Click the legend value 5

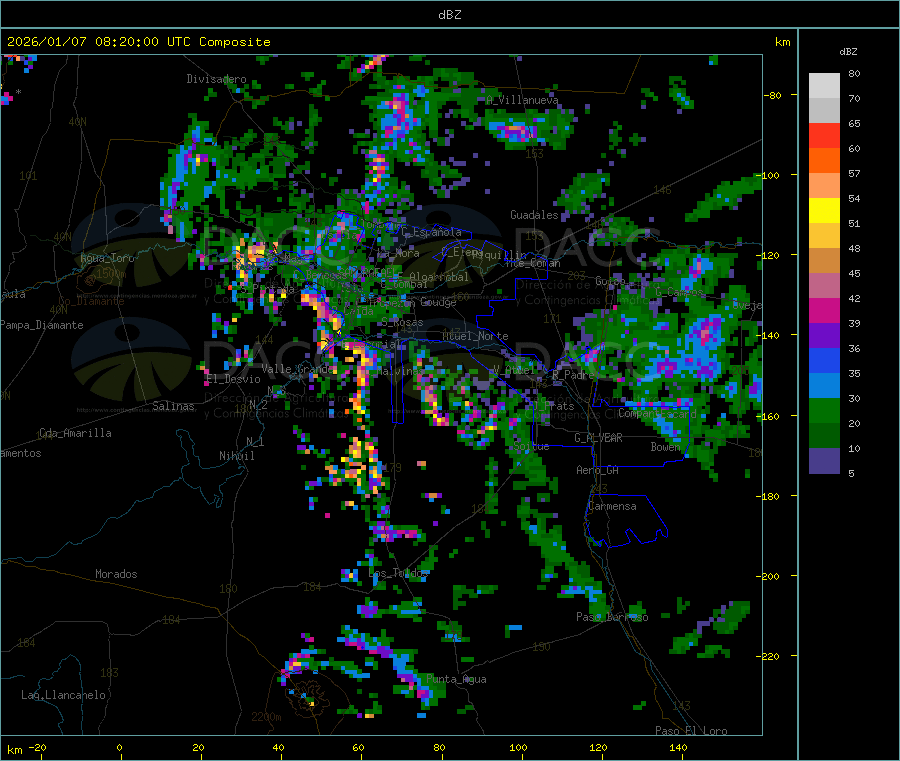point(851,473)
